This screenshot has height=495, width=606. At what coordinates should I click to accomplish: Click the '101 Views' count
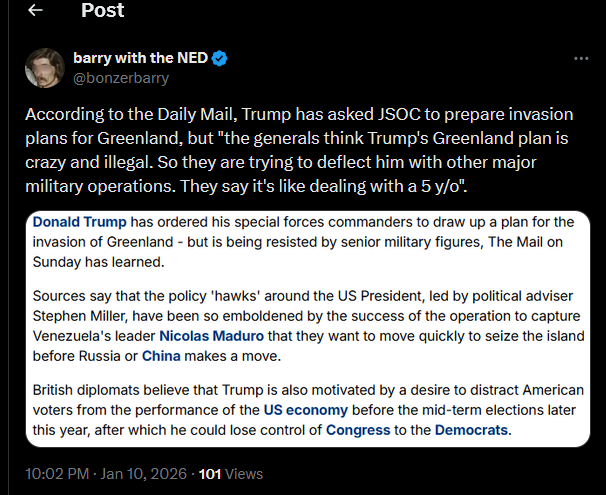click(231, 473)
